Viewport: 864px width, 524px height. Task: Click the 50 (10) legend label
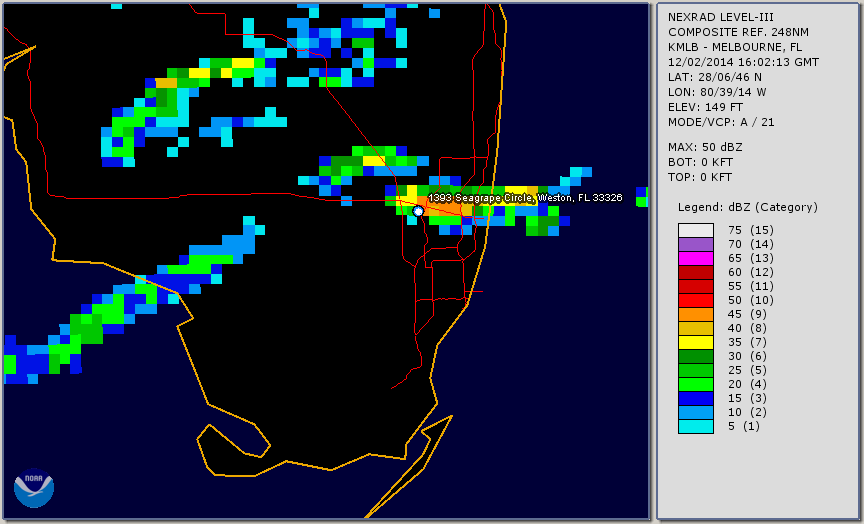click(x=750, y=300)
